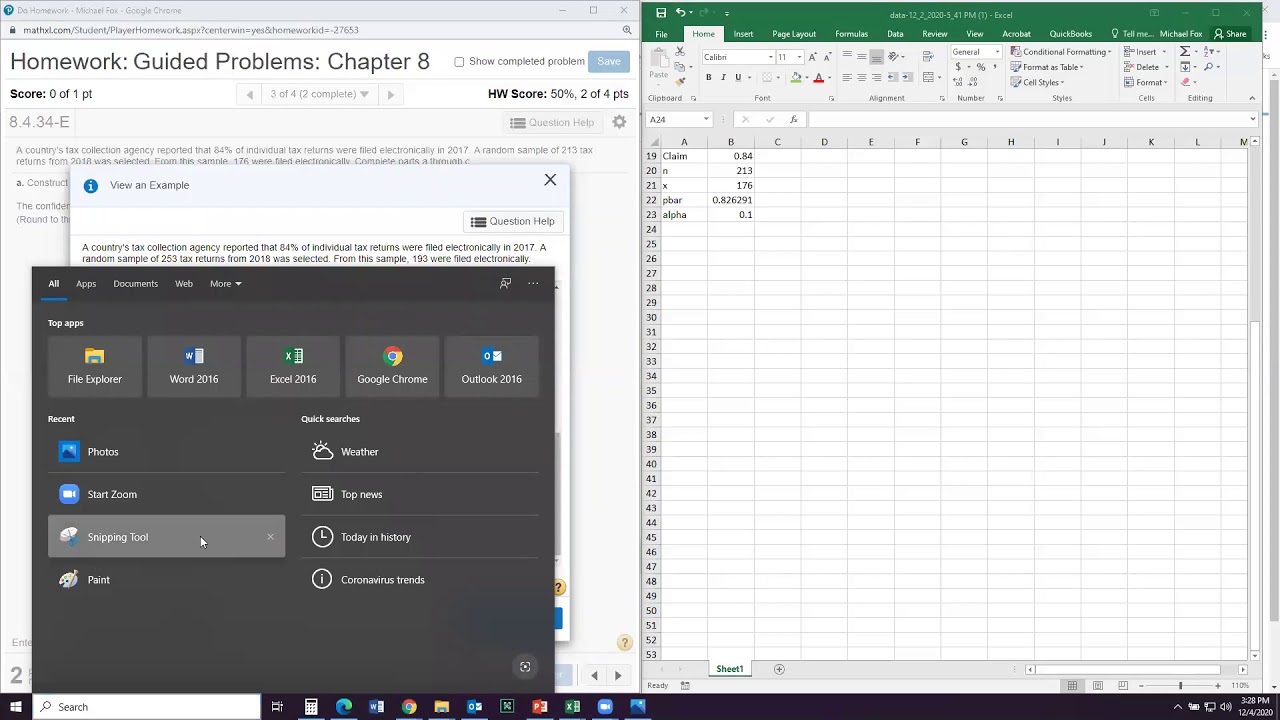The height and width of the screenshot is (720, 1280).
Task: Open the Number Format General dropdown
Action: (996, 52)
